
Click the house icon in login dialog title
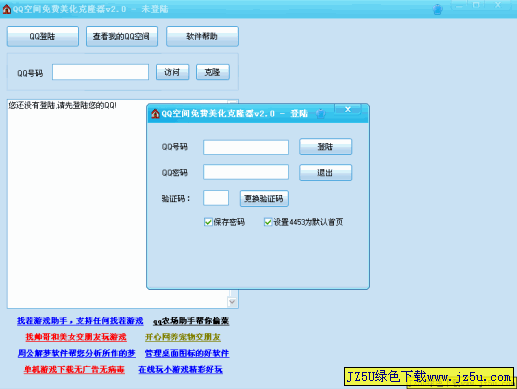(155, 114)
